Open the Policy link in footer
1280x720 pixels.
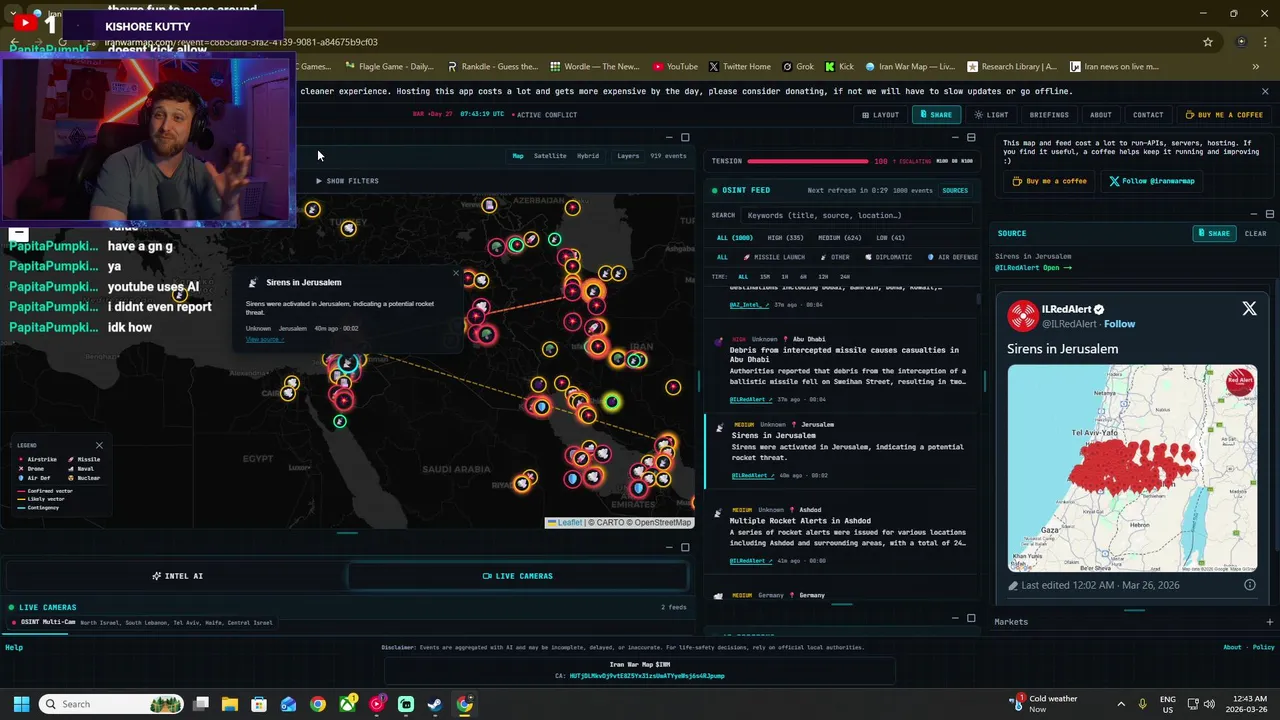(x=1264, y=647)
